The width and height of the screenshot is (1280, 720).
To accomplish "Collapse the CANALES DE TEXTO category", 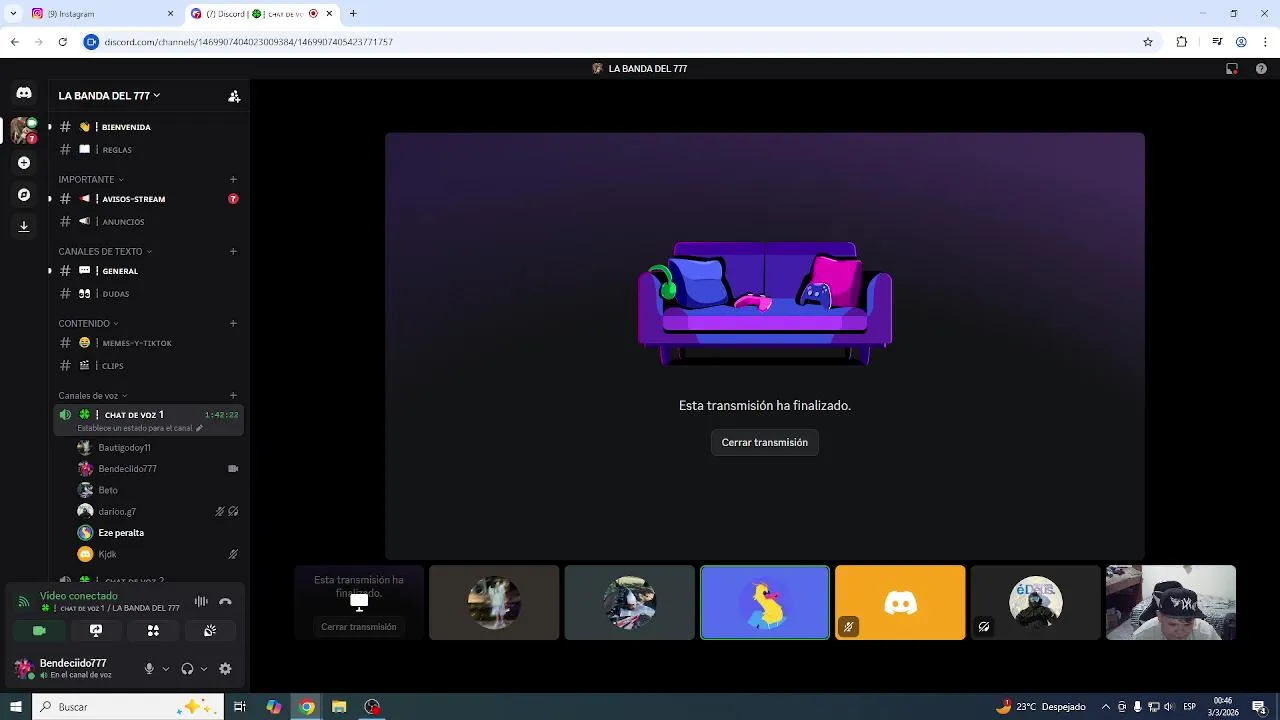I will click(105, 252).
